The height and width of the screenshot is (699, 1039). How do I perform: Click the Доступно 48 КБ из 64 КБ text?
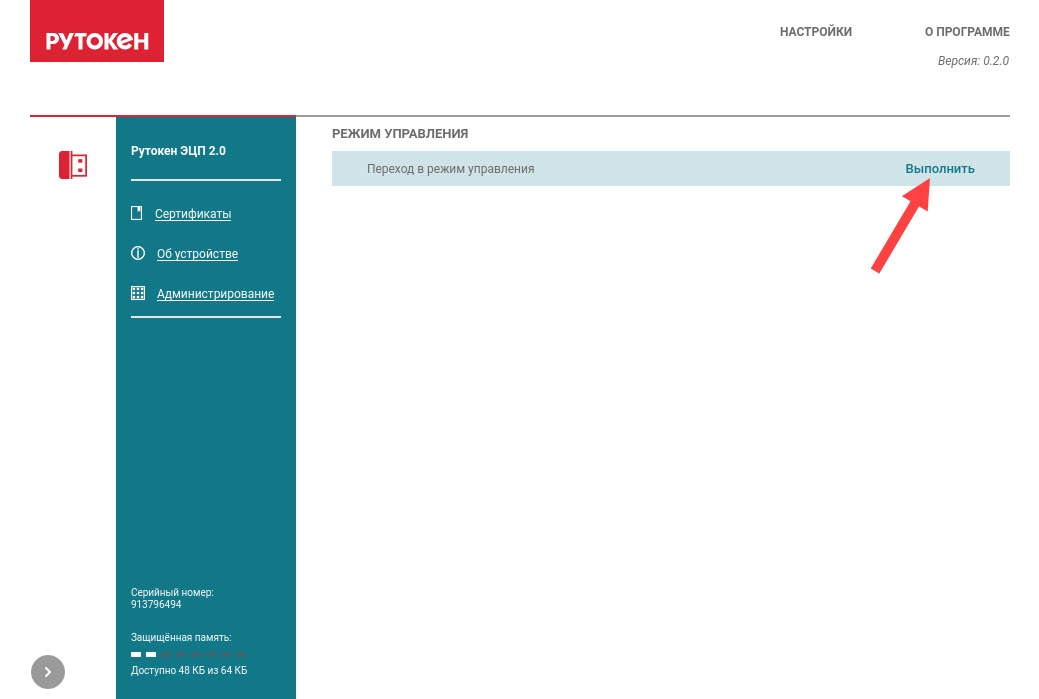[189, 670]
